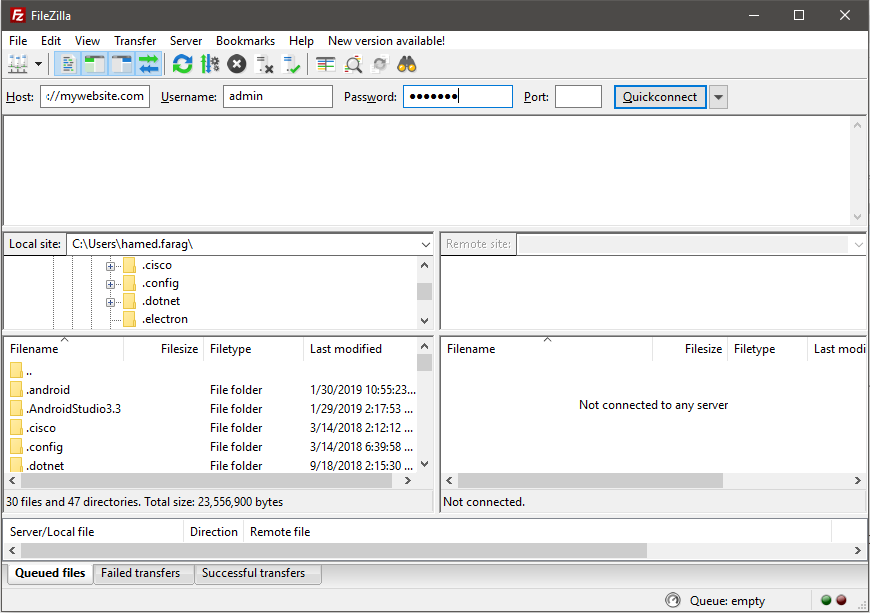Image resolution: width=870 pixels, height=613 pixels.
Task: Open New version available! menu
Action: (386, 40)
